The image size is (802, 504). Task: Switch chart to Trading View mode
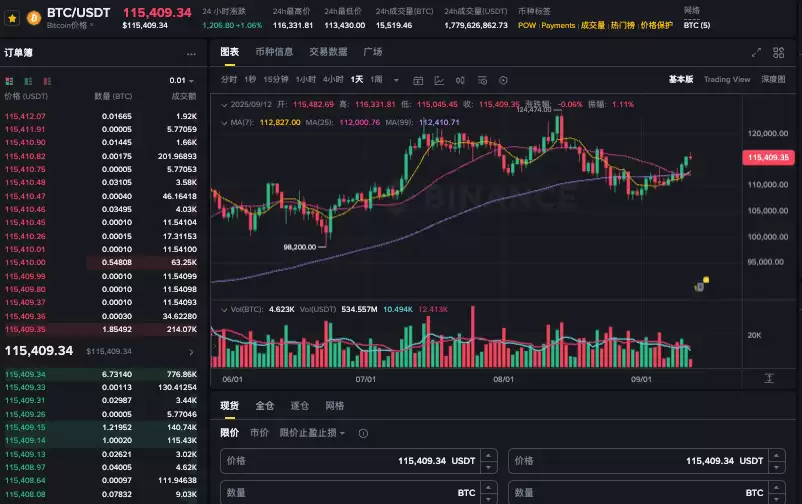point(727,79)
